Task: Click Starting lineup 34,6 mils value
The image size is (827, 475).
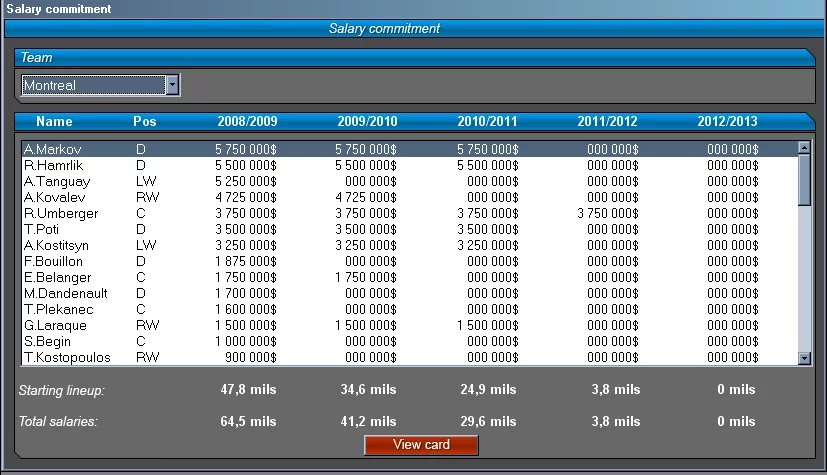Action: (x=368, y=390)
